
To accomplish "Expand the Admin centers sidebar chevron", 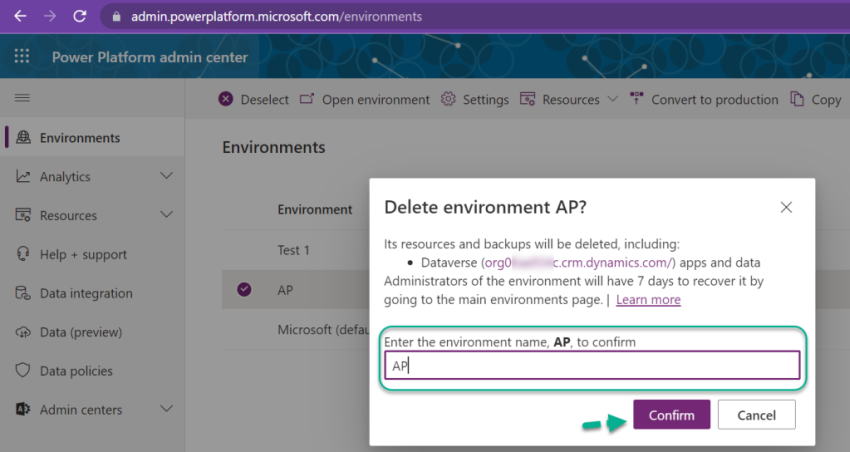I will [x=166, y=409].
